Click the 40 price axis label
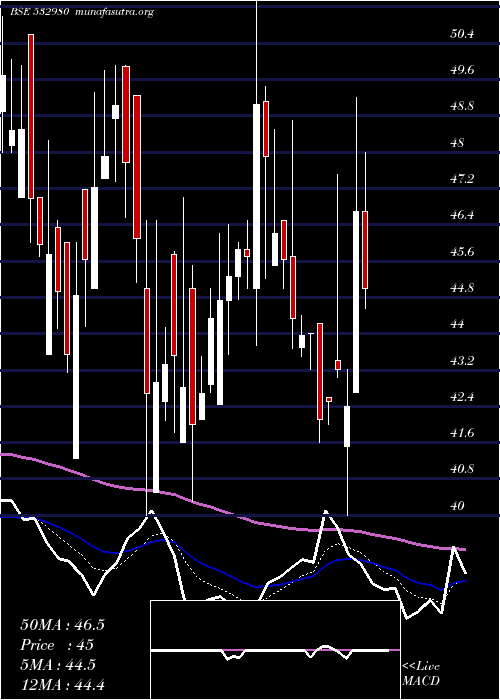 458,506
